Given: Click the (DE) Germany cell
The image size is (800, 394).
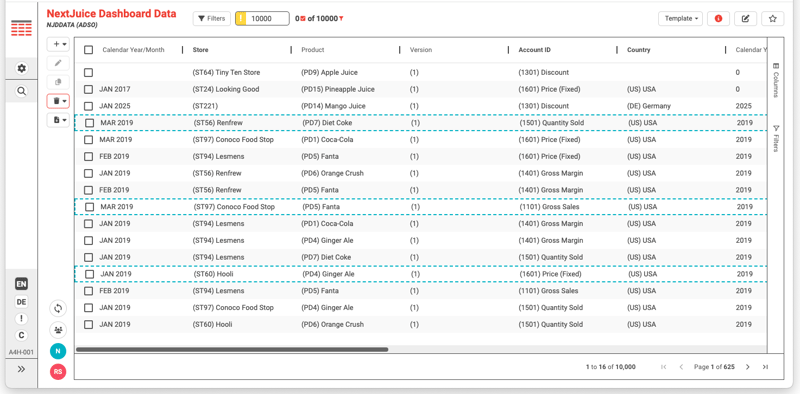Looking at the screenshot, I should (x=649, y=106).
